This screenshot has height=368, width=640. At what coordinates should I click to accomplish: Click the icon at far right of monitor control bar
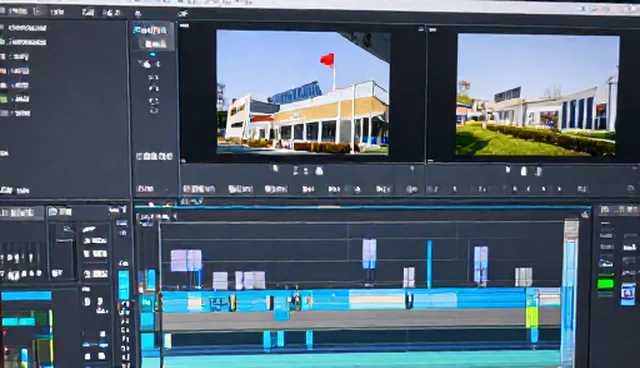pyautogui.click(x=631, y=188)
